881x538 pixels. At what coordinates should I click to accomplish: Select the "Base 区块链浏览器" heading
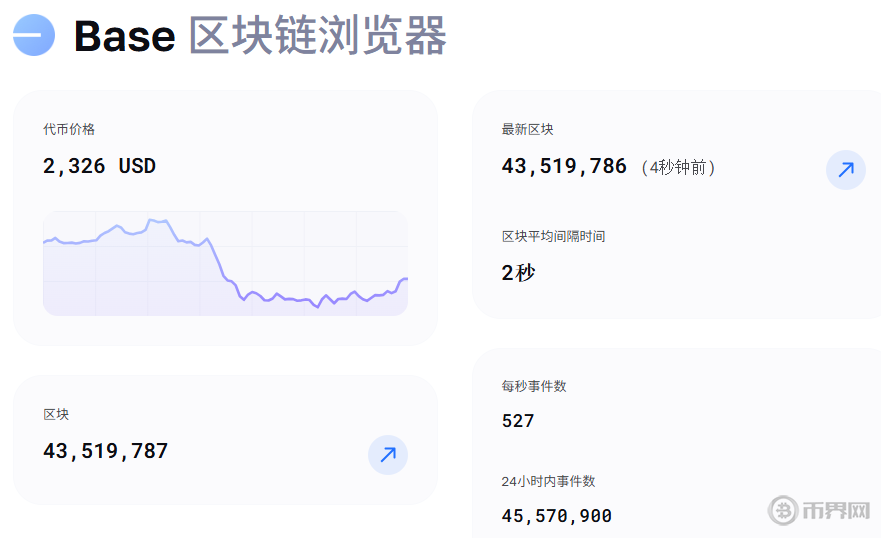[260, 36]
